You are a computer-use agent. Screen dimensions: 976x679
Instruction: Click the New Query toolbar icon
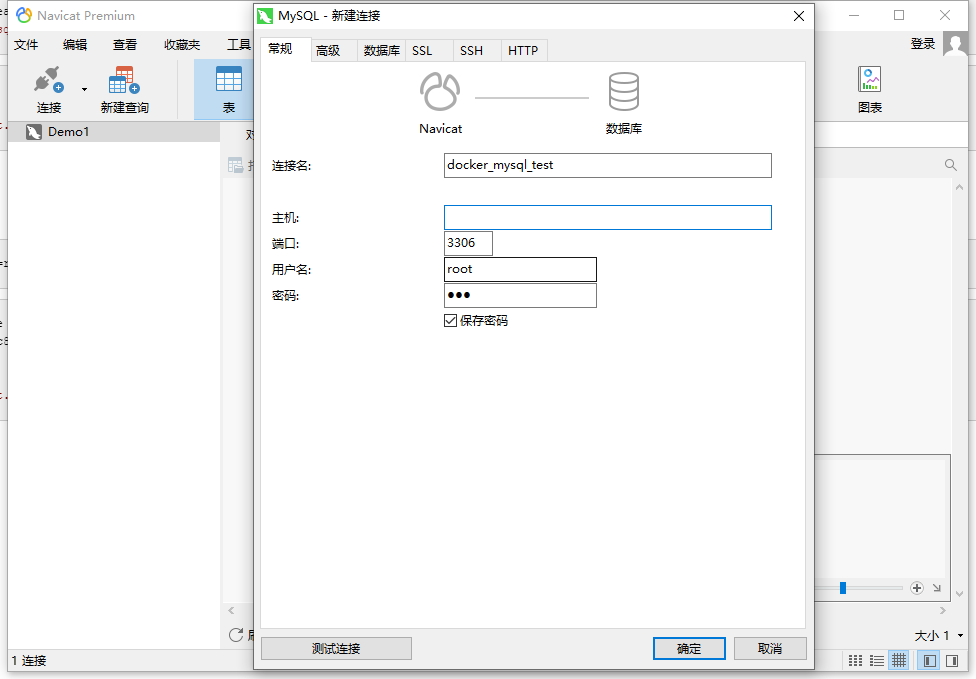124,80
